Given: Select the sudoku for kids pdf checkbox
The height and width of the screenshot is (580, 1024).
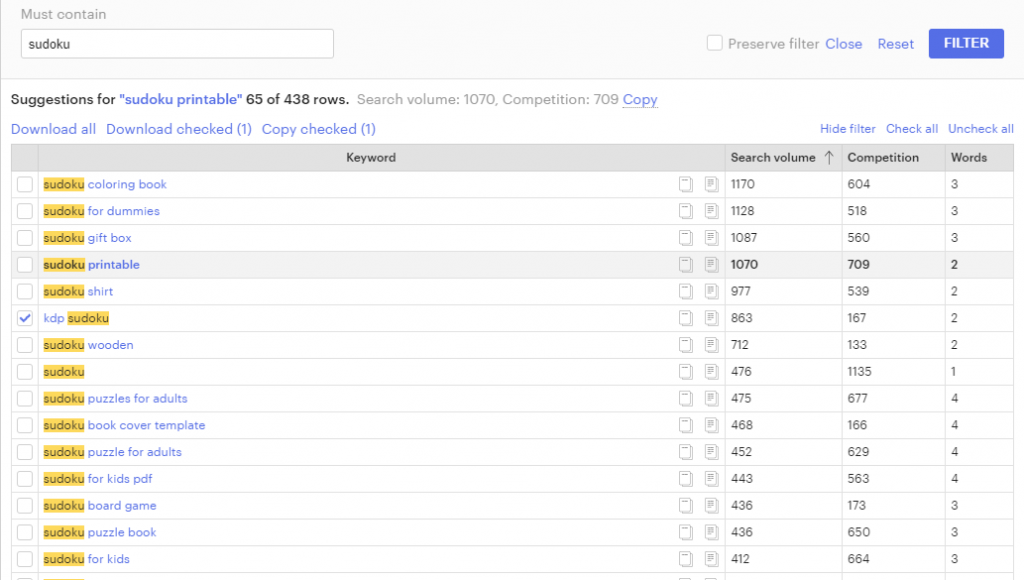Looking at the screenshot, I should [25, 479].
